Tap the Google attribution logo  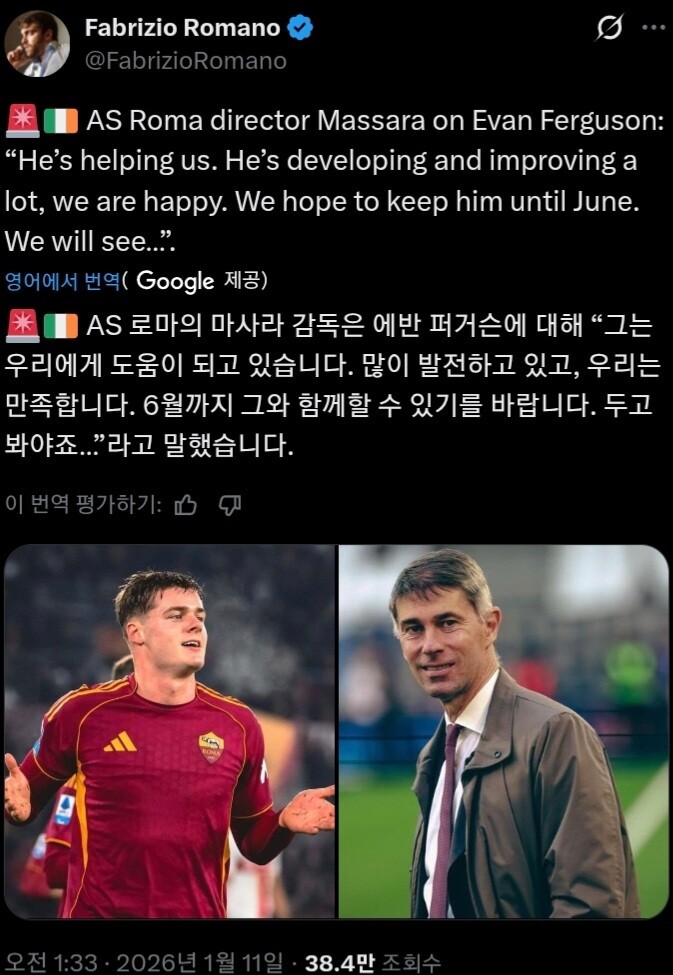point(175,281)
